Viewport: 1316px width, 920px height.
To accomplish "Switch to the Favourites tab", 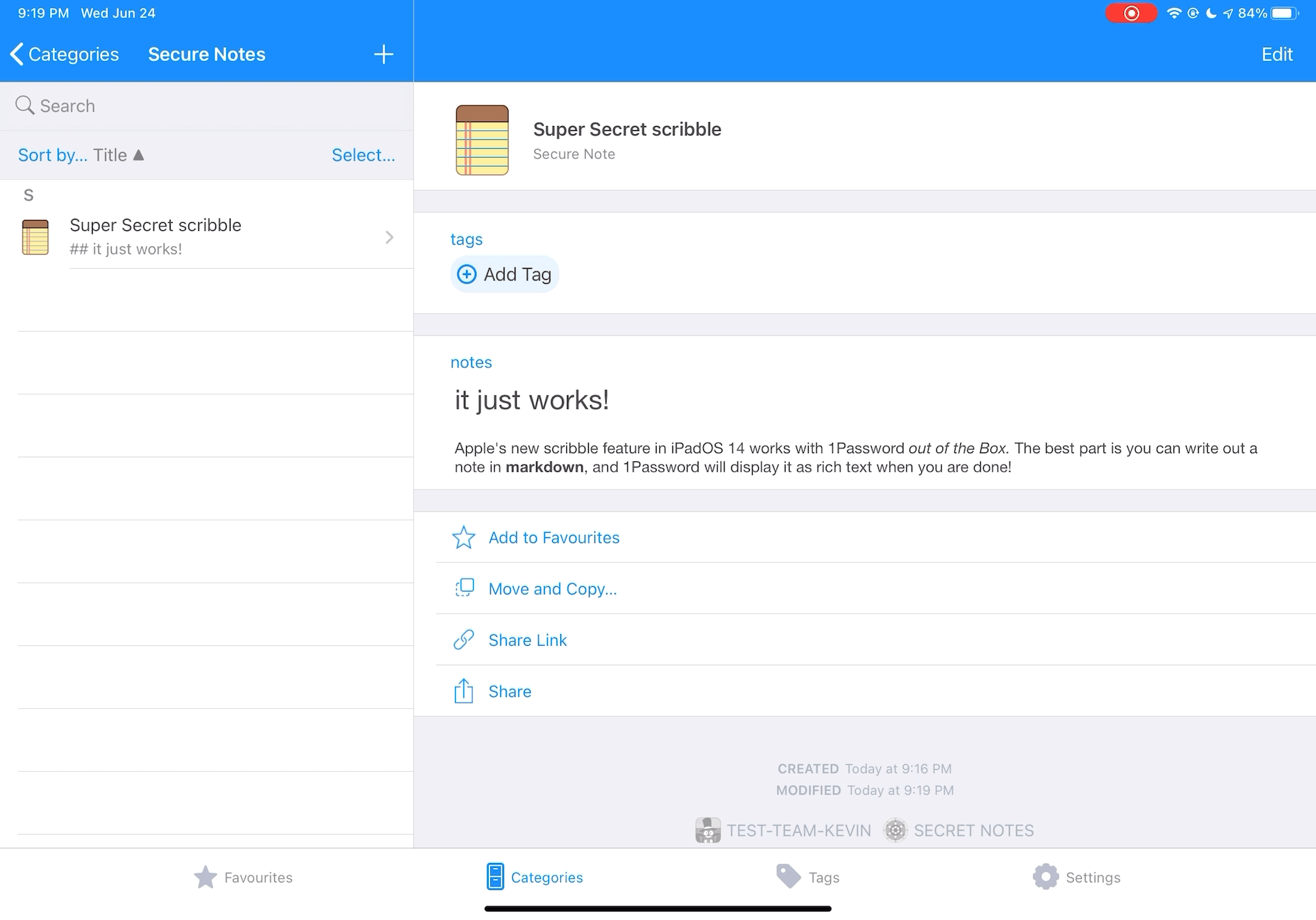I will click(243, 877).
